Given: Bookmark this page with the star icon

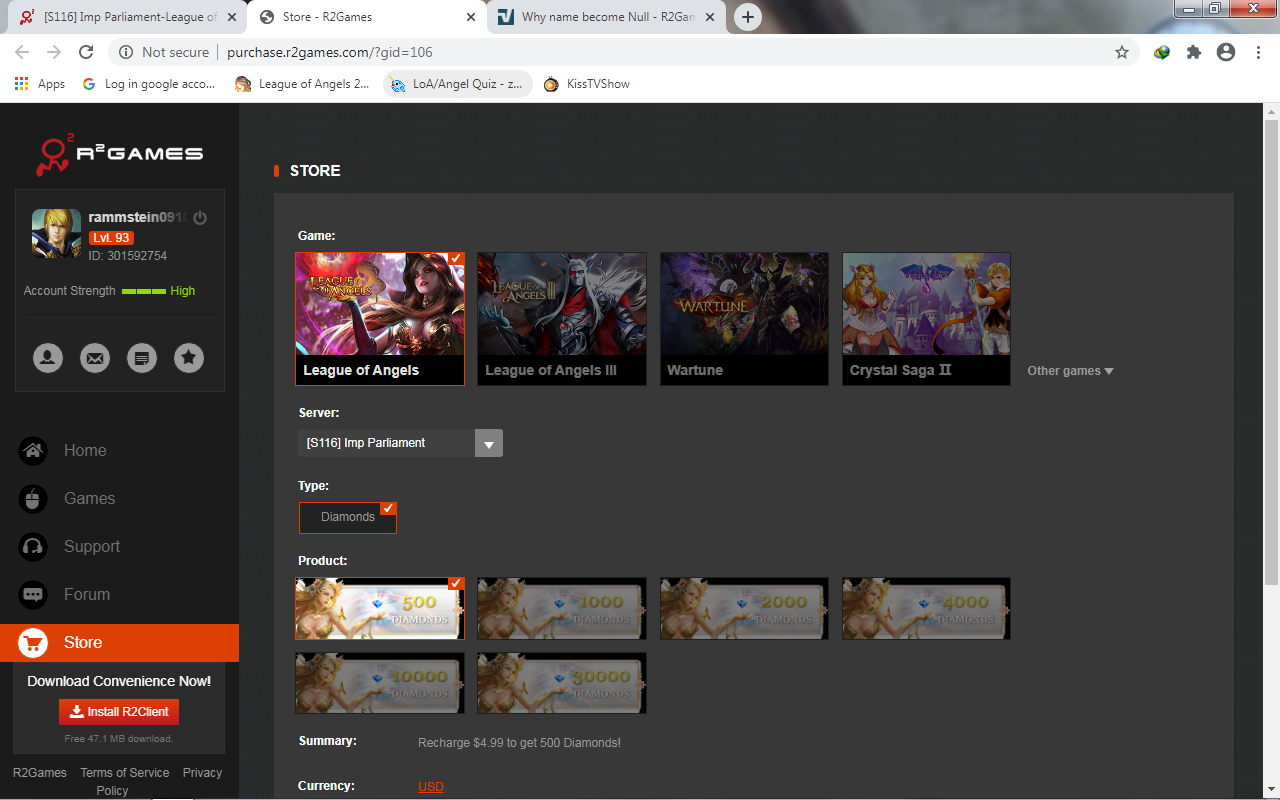Looking at the screenshot, I should pyautogui.click(x=1122, y=52).
